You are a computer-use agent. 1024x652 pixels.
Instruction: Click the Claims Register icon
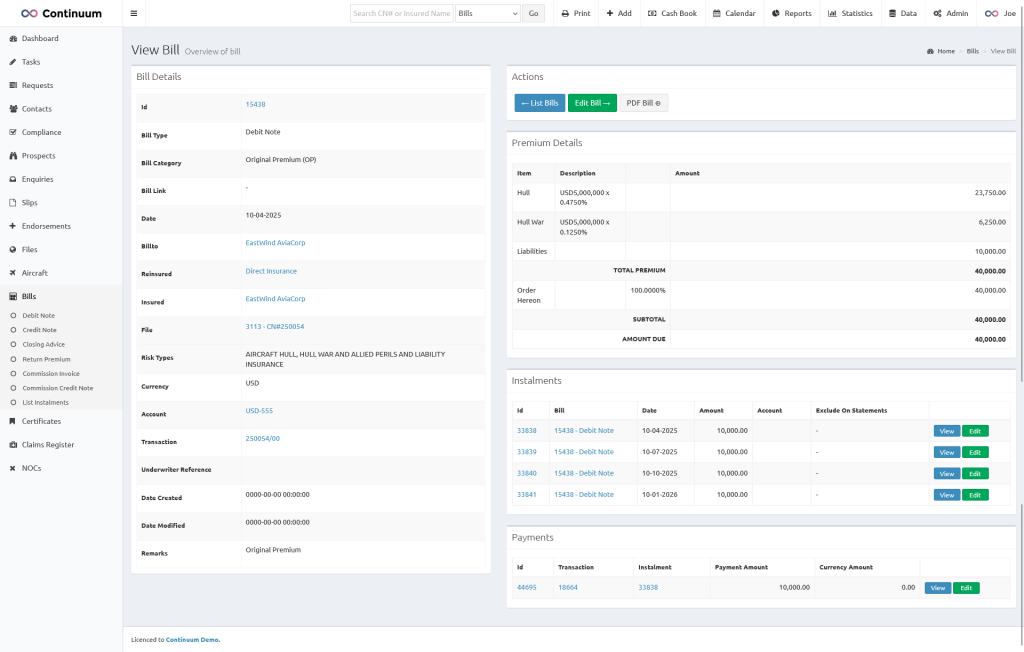tap(12, 445)
